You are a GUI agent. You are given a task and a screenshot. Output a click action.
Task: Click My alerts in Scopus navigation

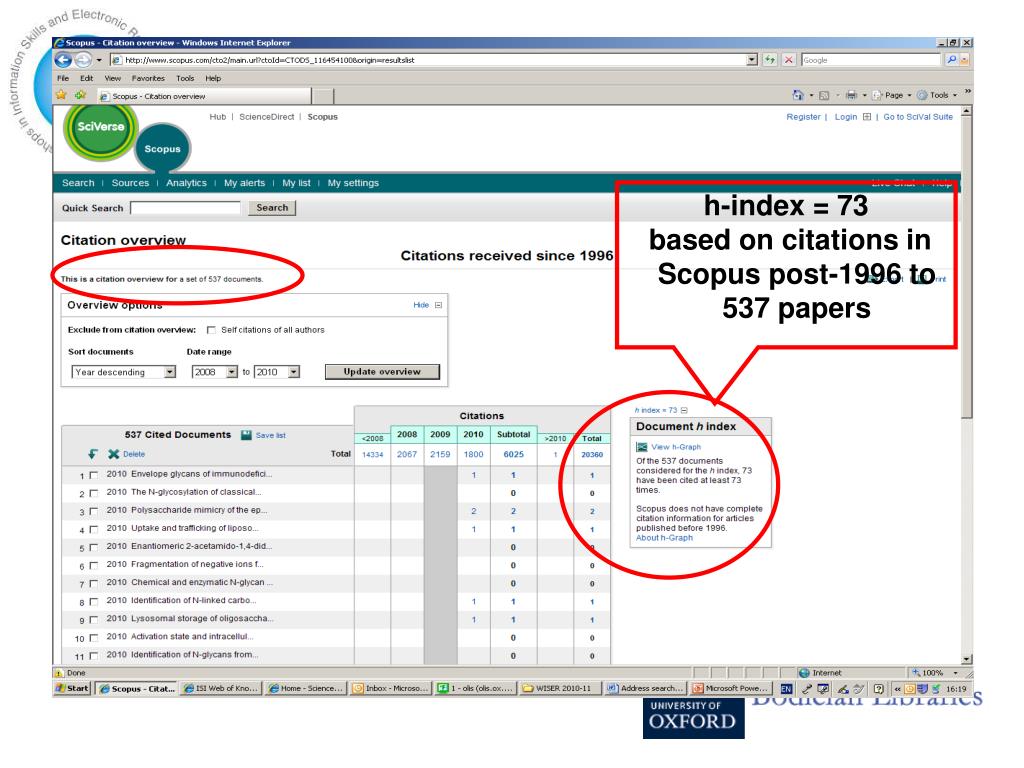point(244,183)
